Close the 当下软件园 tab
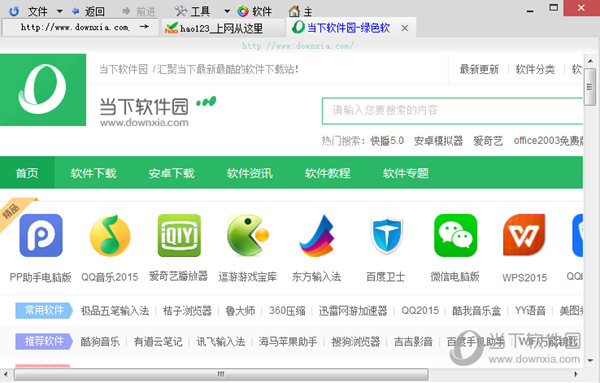Viewport: 600px width, 383px height. click(405, 28)
